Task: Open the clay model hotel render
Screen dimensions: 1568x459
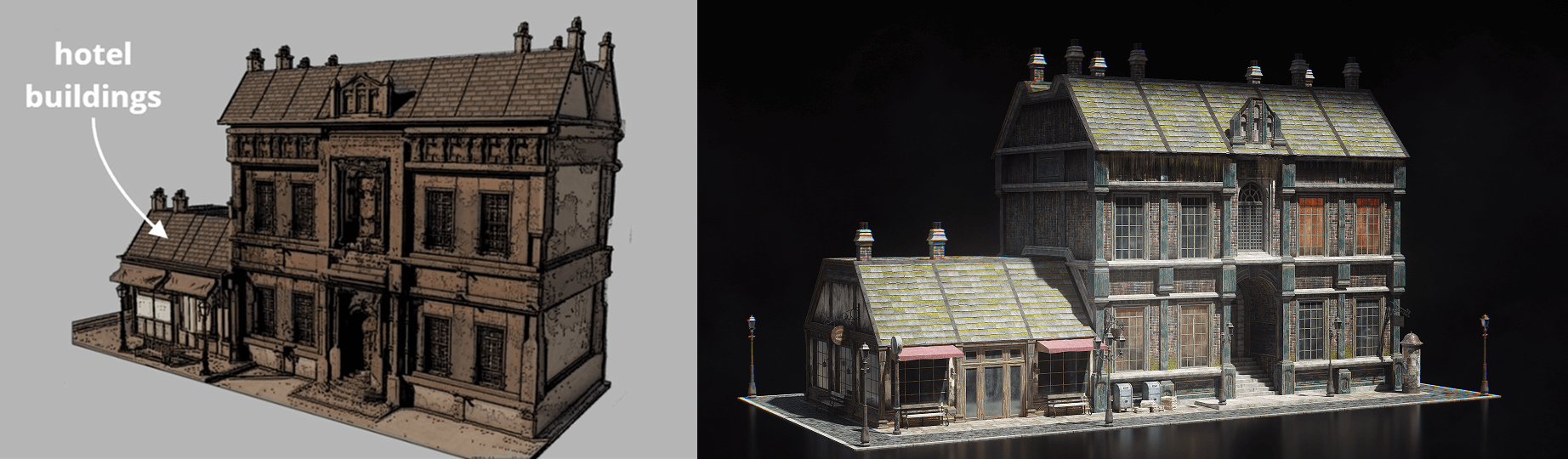Action: (349, 229)
